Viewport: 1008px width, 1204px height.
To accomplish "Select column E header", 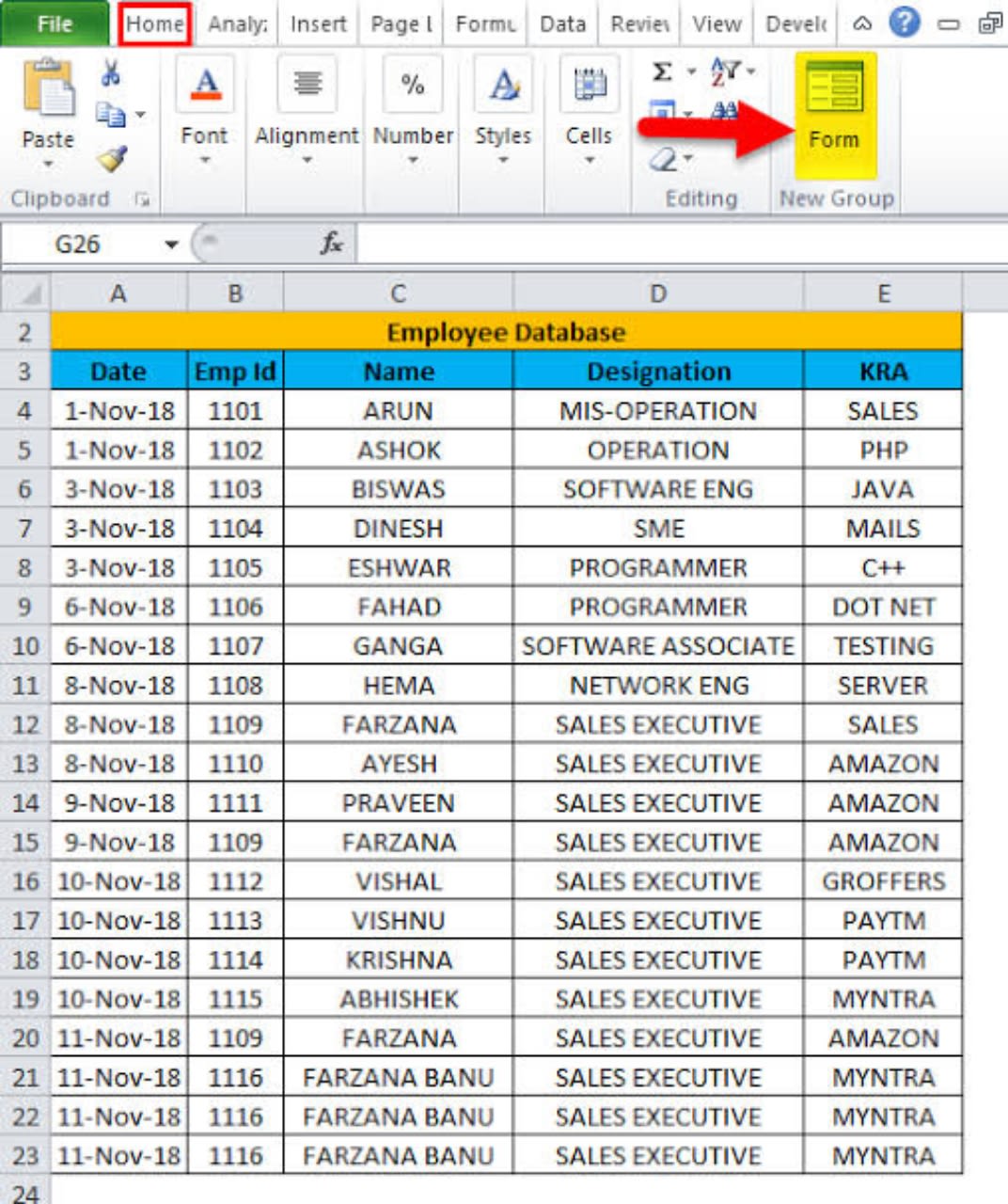I will [x=883, y=293].
